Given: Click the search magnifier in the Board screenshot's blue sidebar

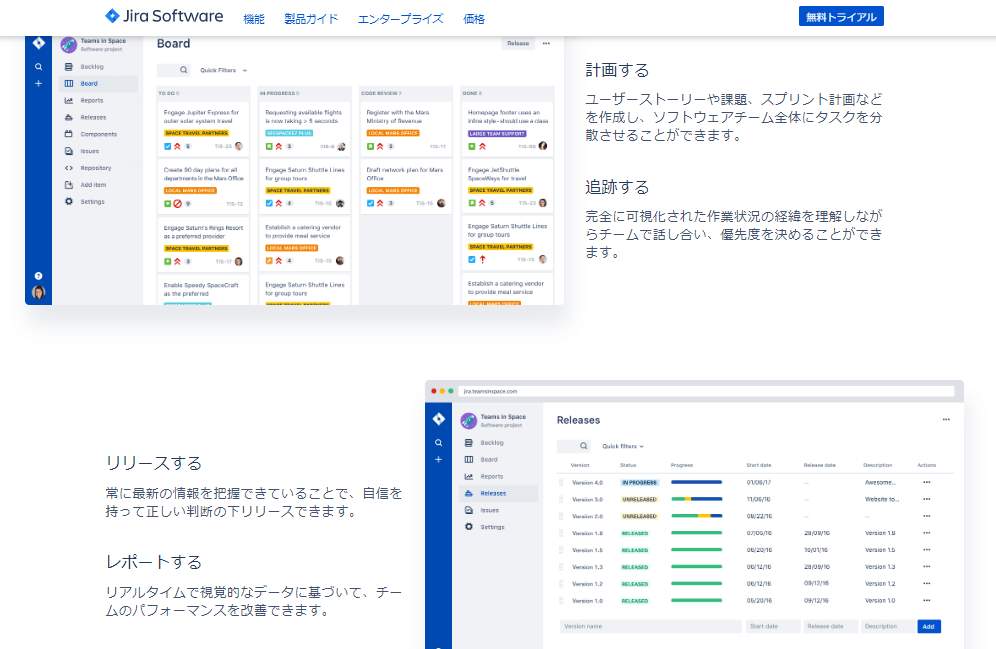Looking at the screenshot, I should (x=39, y=67).
